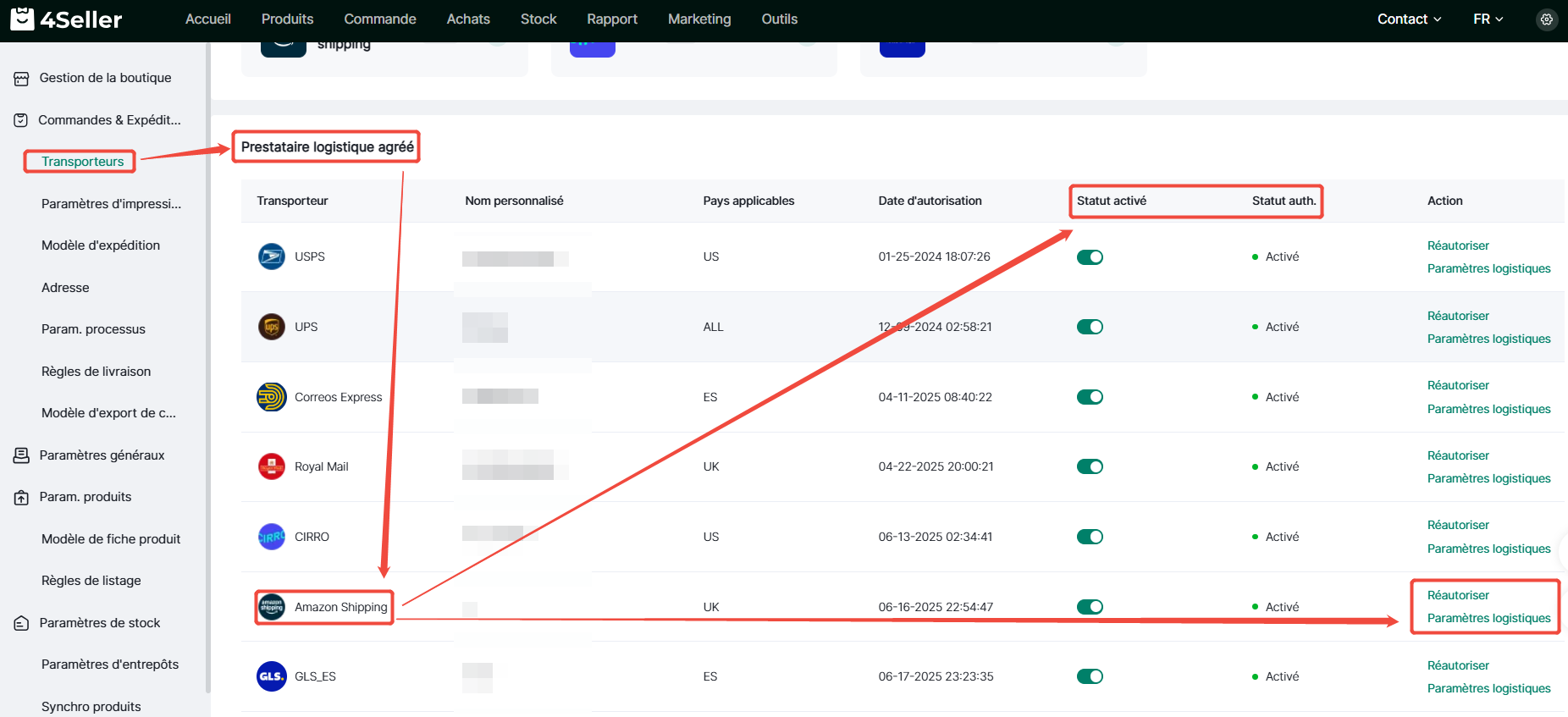Click the Royal Mail carrier logo
This screenshot has height=717, width=1568.
(272, 466)
